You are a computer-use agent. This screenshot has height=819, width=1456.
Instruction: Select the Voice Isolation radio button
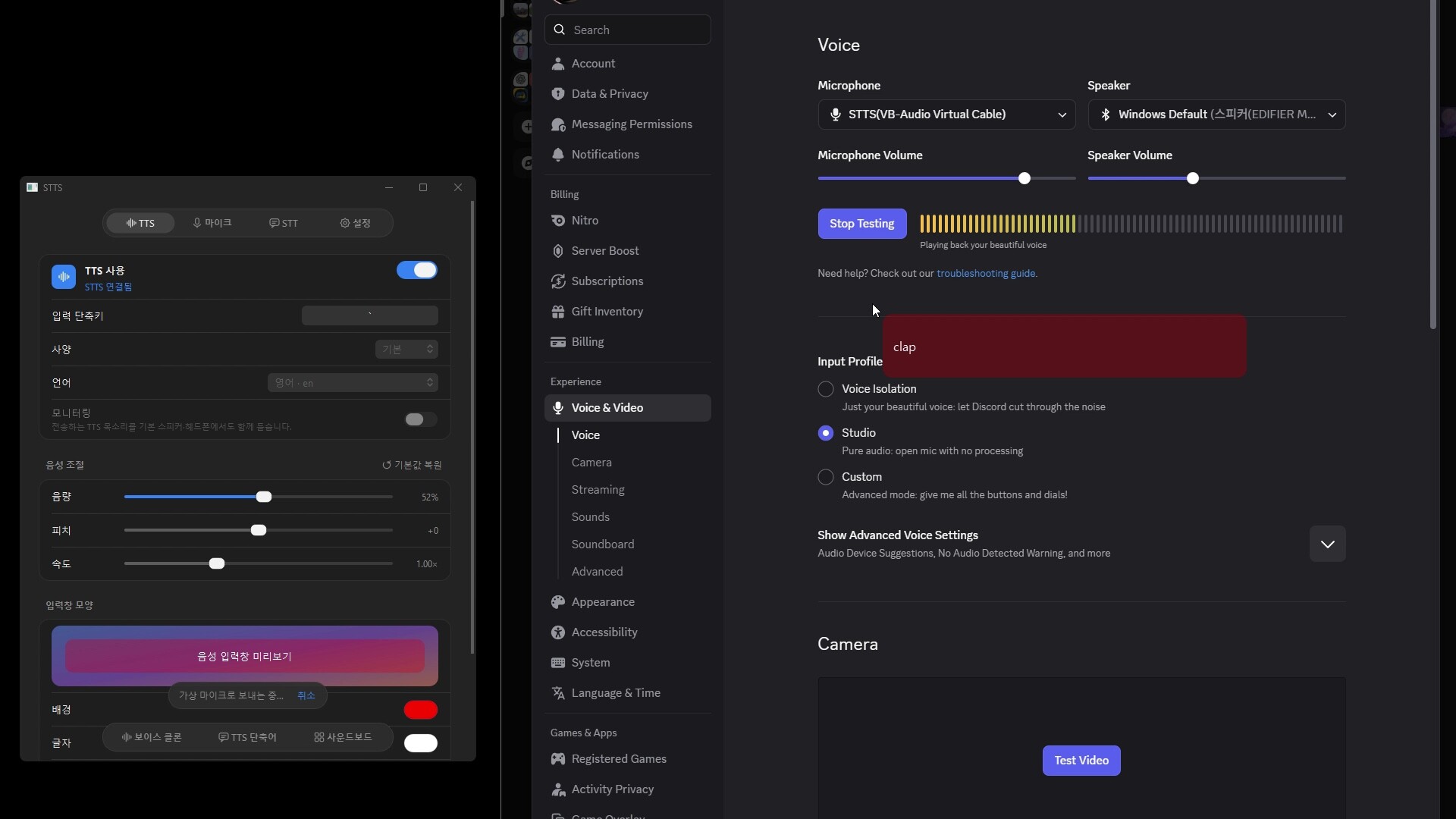pyautogui.click(x=826, y=389)
